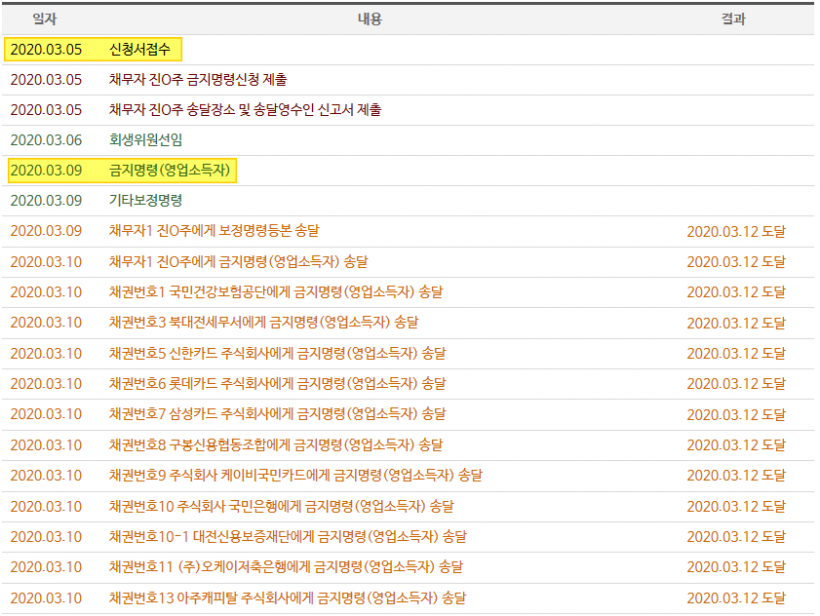Click date cell of 기타보정명령 row
Image resolution: width=820 pixels, height=616 pixels.
pos(46,201)
